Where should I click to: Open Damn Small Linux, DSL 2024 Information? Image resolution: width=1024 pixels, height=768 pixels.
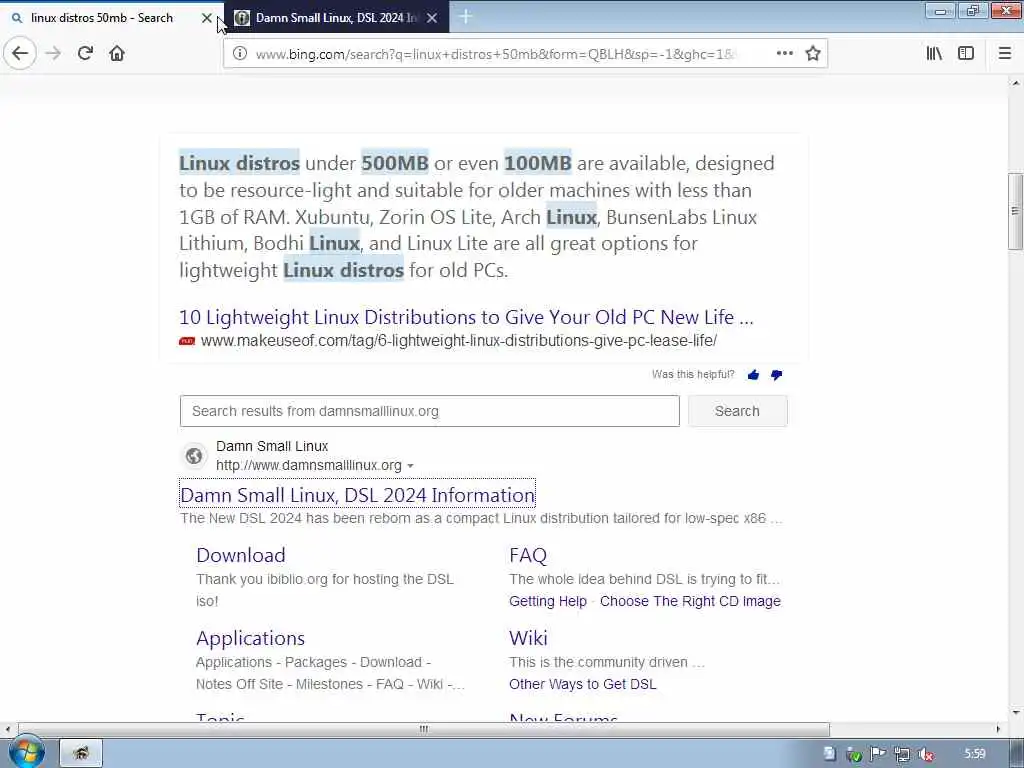tap(357, 496)
